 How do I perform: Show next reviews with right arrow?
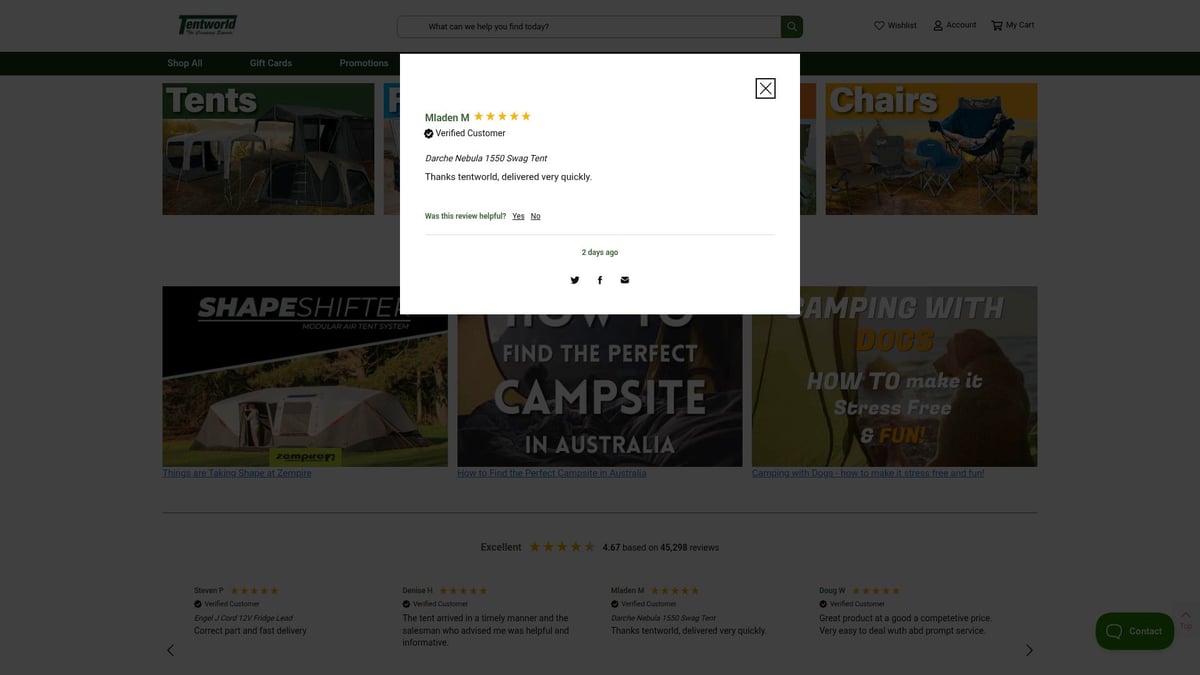(1029, 650)
